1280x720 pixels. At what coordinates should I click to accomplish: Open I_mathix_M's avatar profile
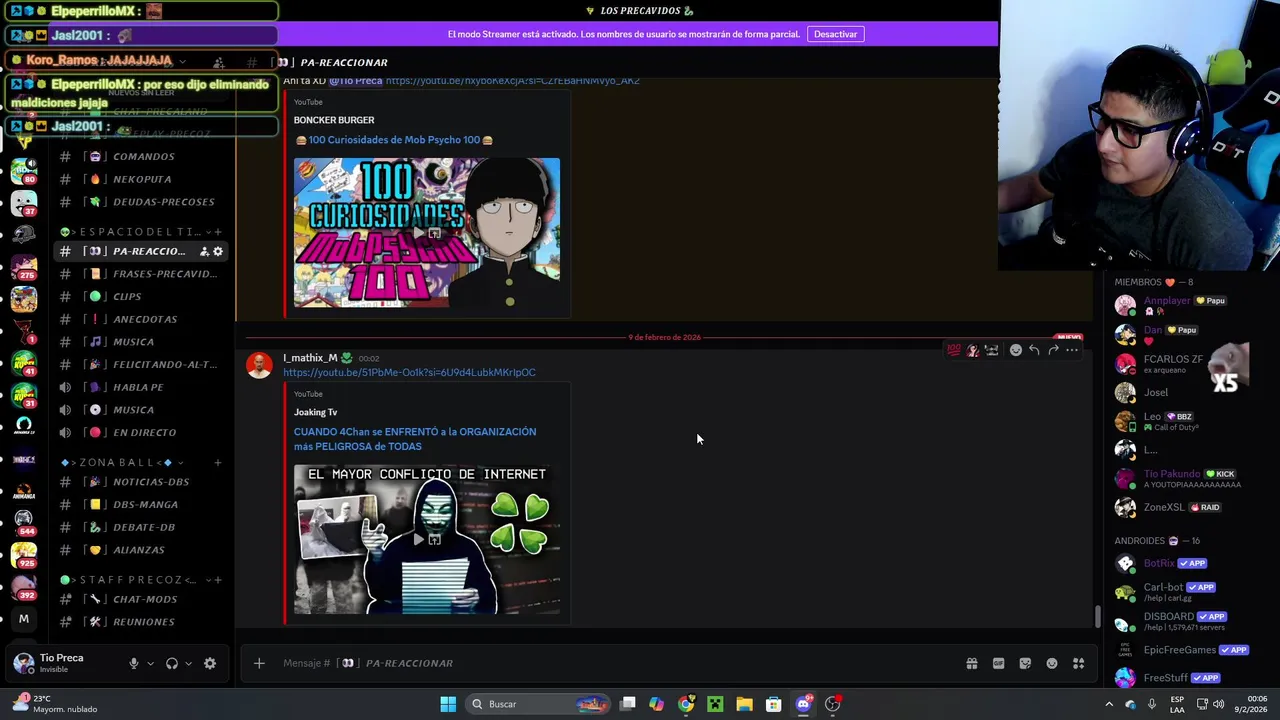(259, 365)
